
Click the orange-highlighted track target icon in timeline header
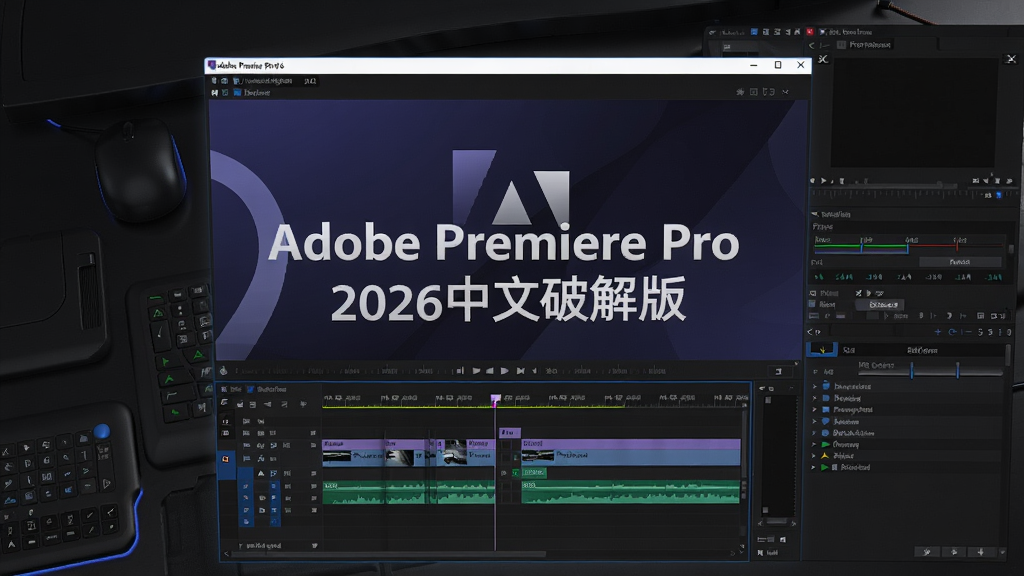pyautogui.click(x=225, y=459)
